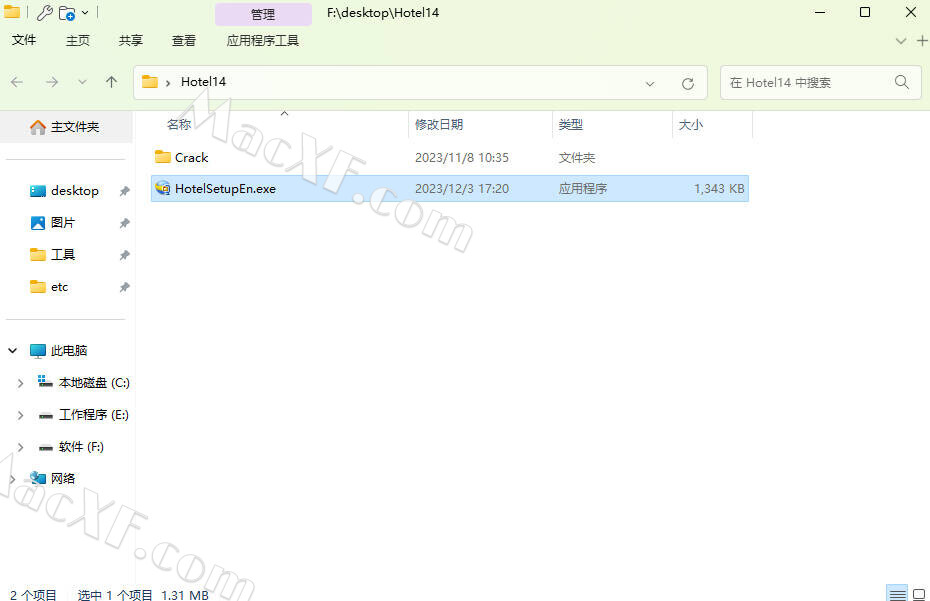This screenshot has width=930, height=601.
Task: Click the plus icon at ribbon right
Action: (x=922, y=41)
